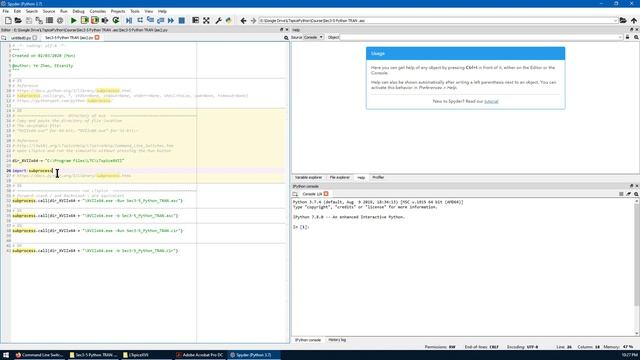Image resolution: width=640 pixels, height=360 pixels.
Task: Interrupt or clear console pencil icon
Action: pyautogui.click(x=629, y=194)
